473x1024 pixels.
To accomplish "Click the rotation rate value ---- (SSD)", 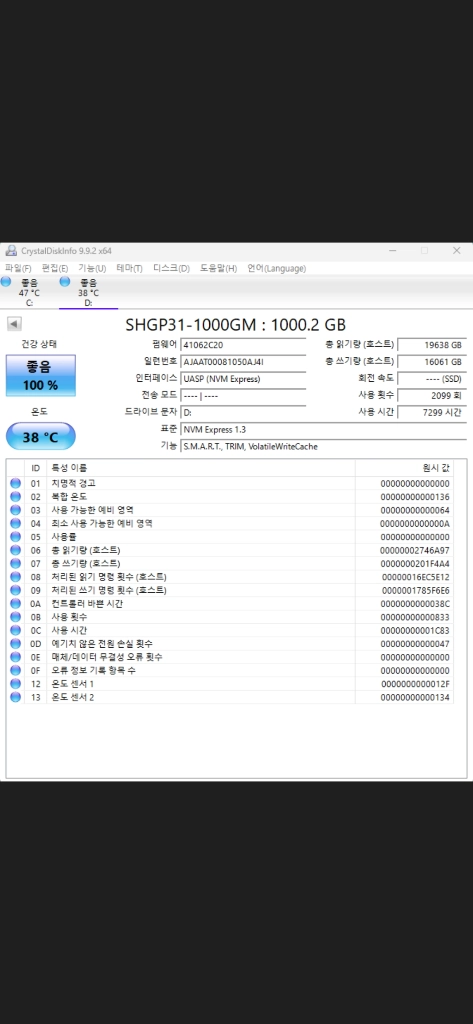I will [x=432, y=379].
